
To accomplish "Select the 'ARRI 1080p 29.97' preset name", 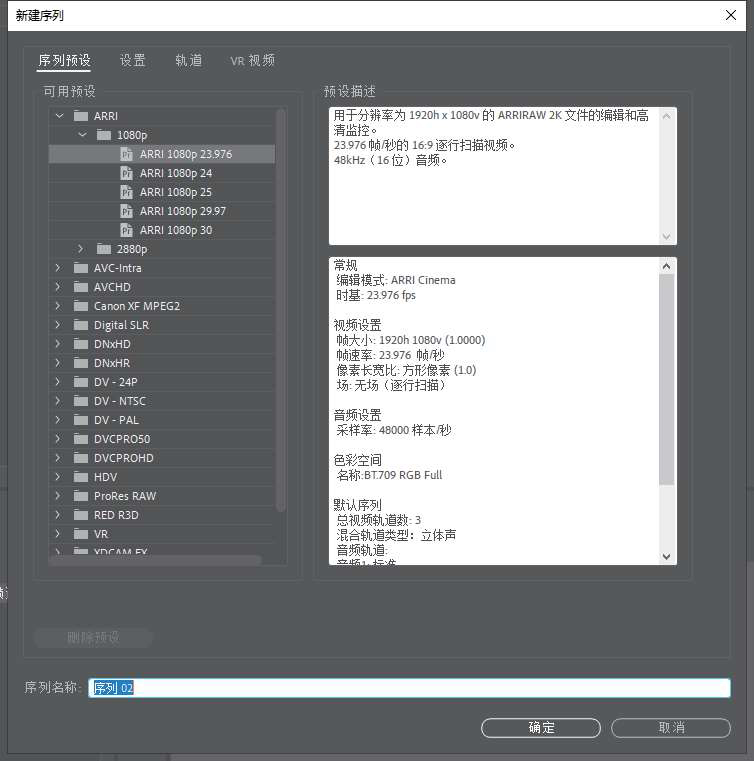I will 183,211.
